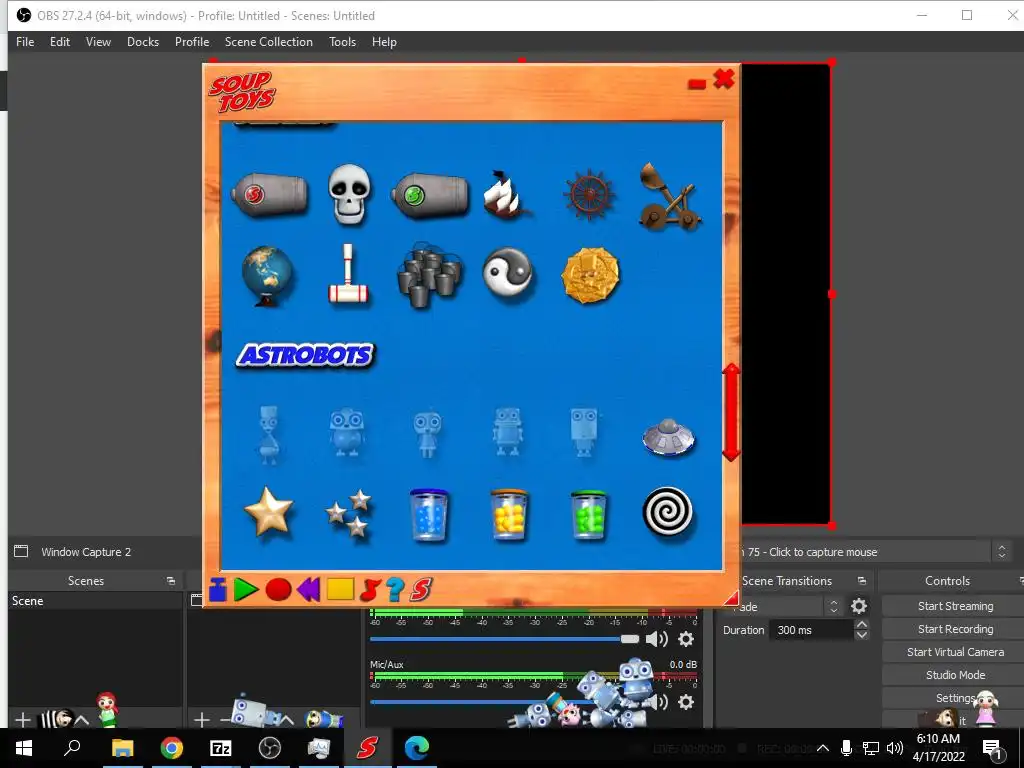Open upper audio channel gear settings
The image size is (1024, 768).
click(x=686, y=639)
